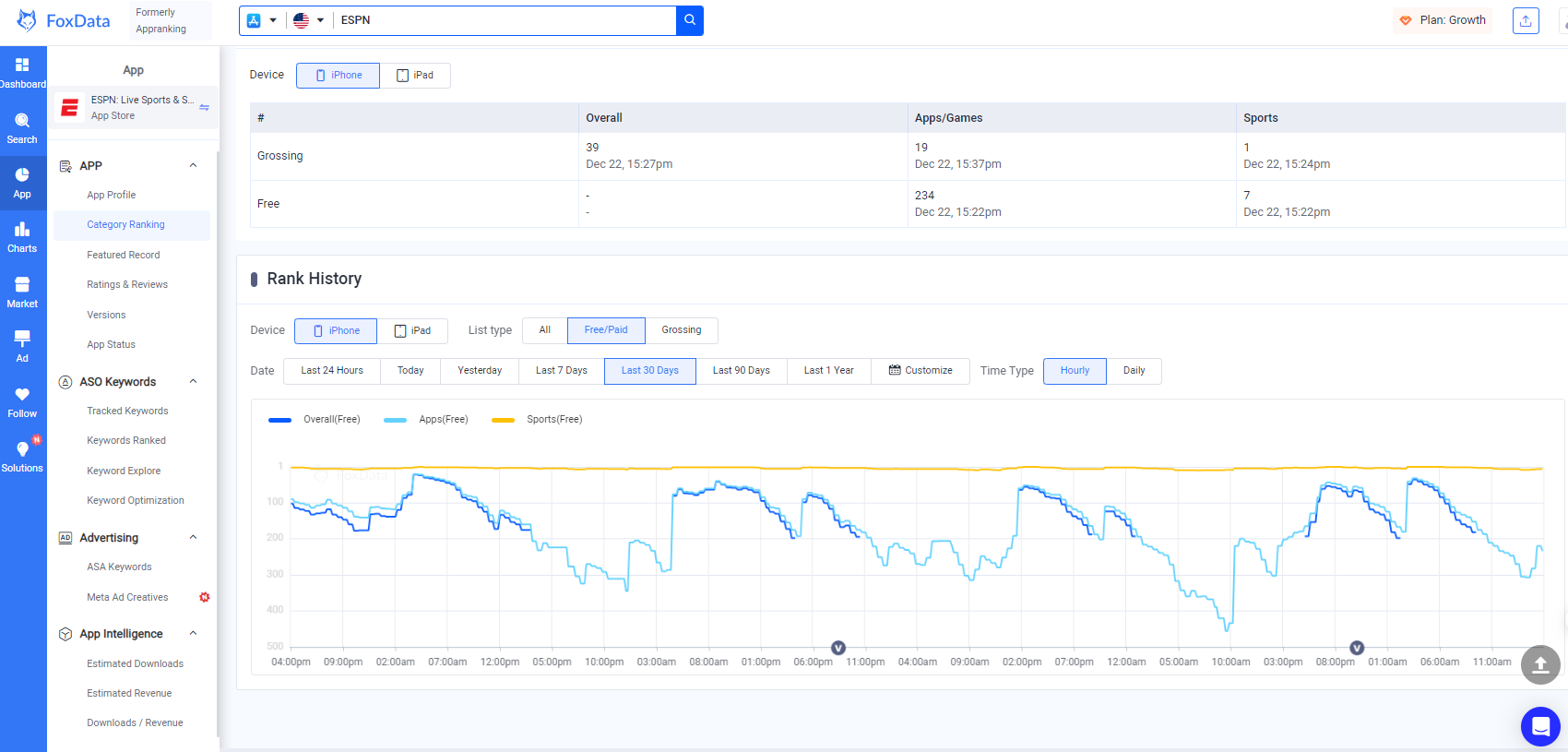This screenshot has width=1568, height=752.
Task: Collapse the APP menu section
Action: tap(193, 166)
